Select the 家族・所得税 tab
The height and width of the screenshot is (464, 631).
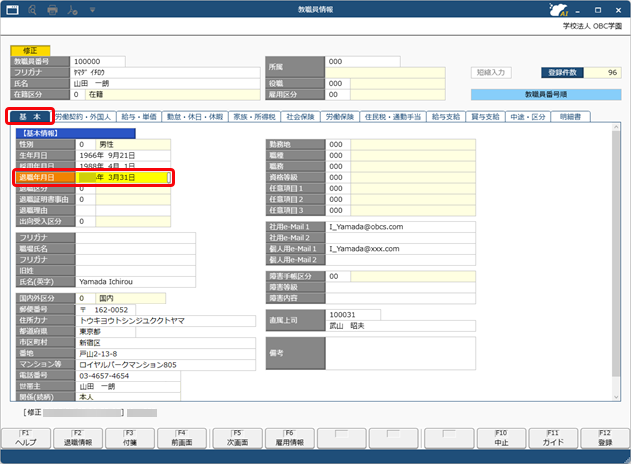coord(253,117)
